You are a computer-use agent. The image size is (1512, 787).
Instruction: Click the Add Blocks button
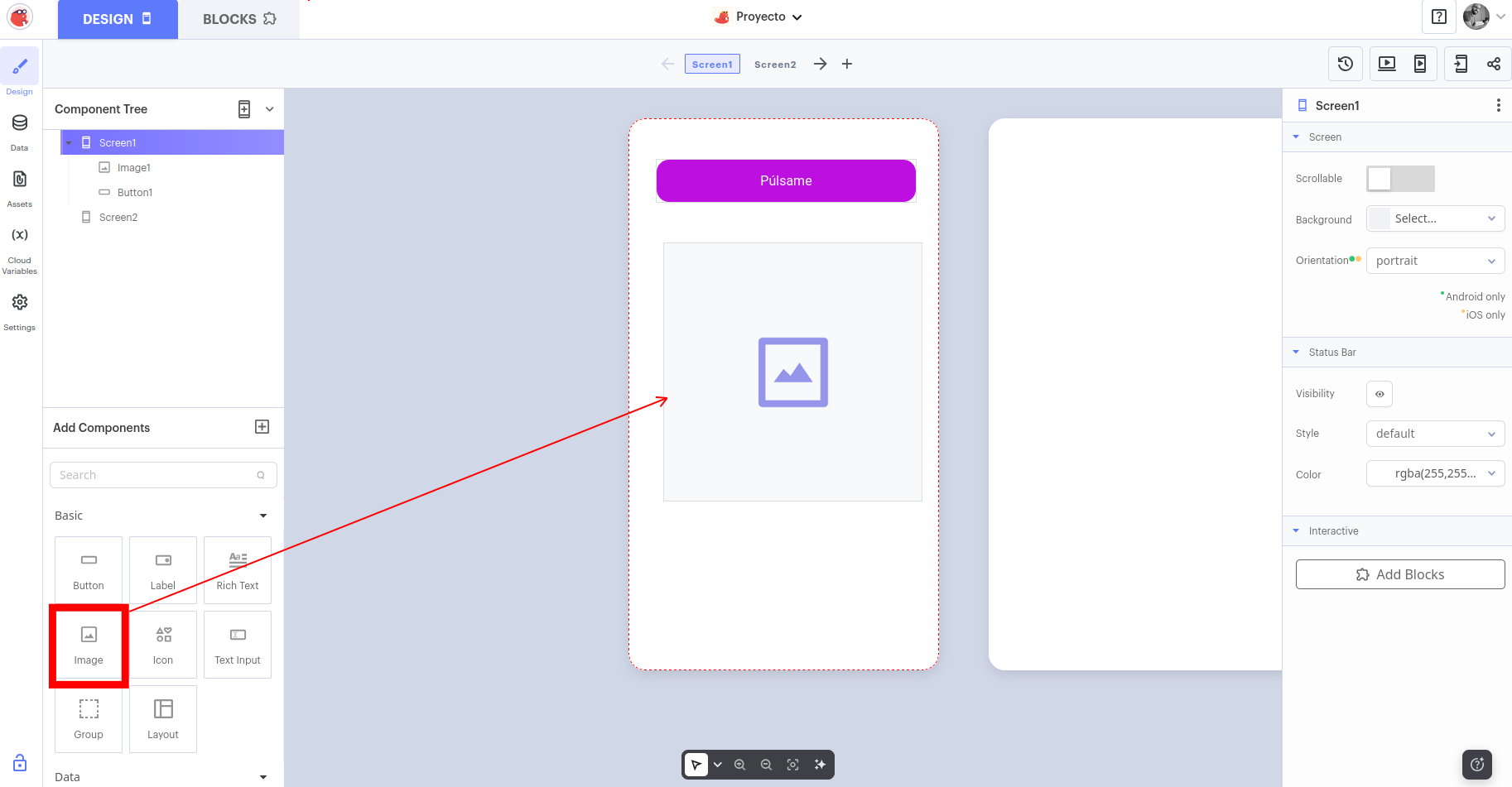1399,574
